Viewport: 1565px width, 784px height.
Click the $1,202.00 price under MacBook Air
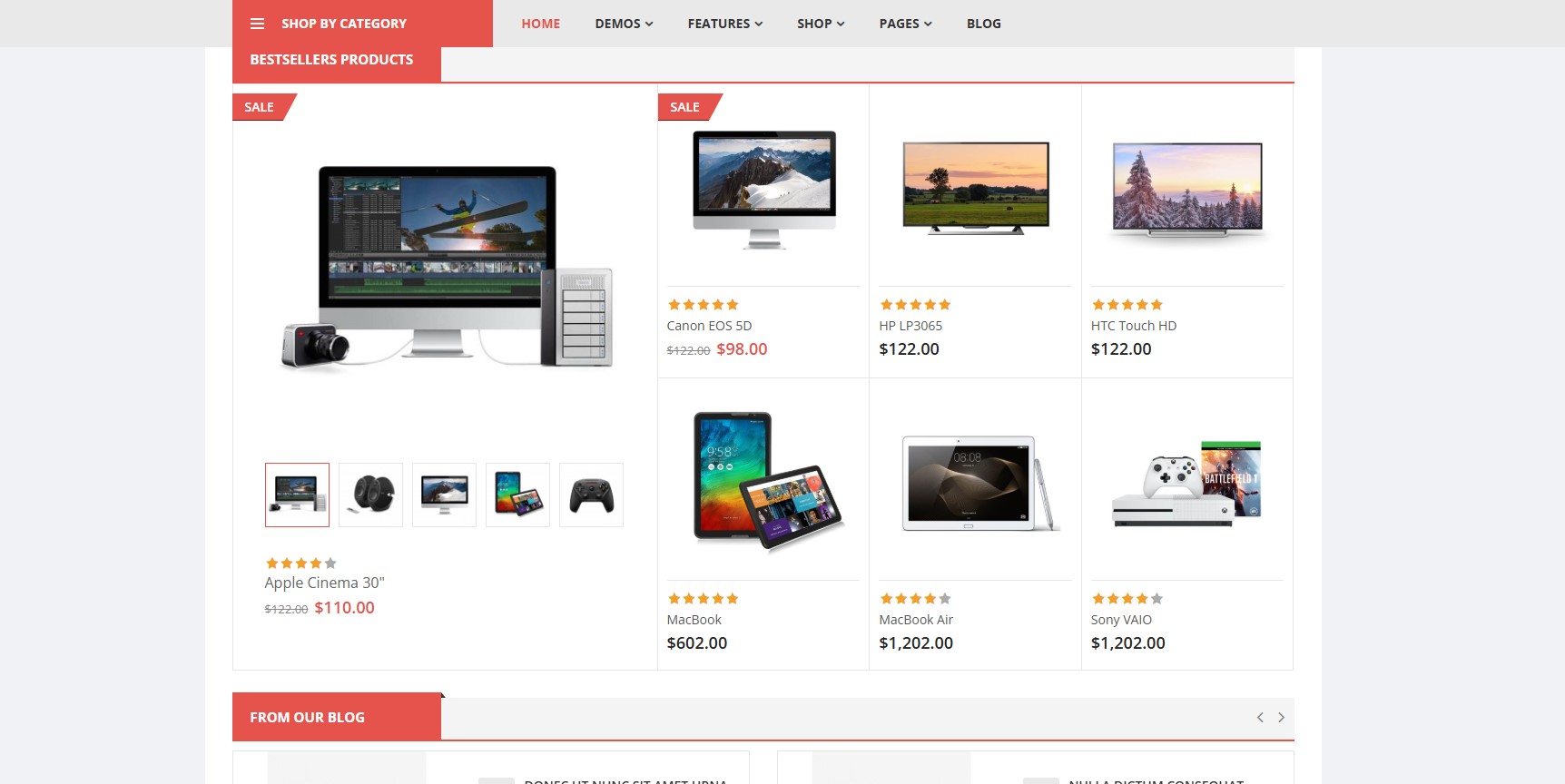[x=916, y=643]
